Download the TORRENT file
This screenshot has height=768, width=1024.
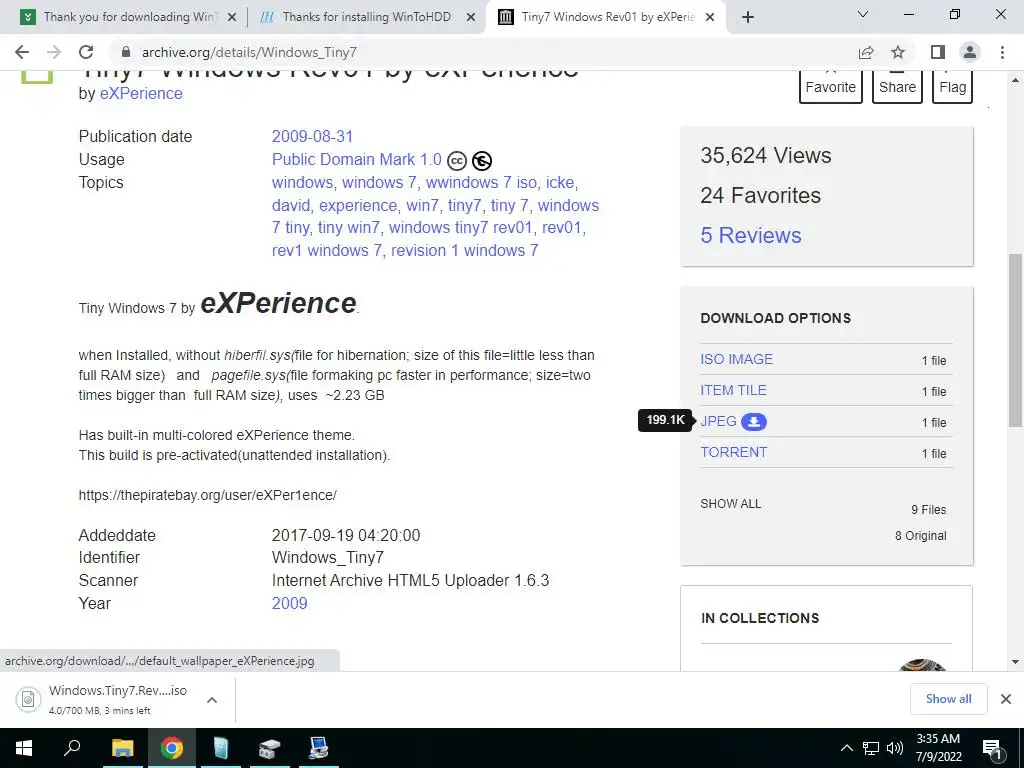tap(733, 452)
